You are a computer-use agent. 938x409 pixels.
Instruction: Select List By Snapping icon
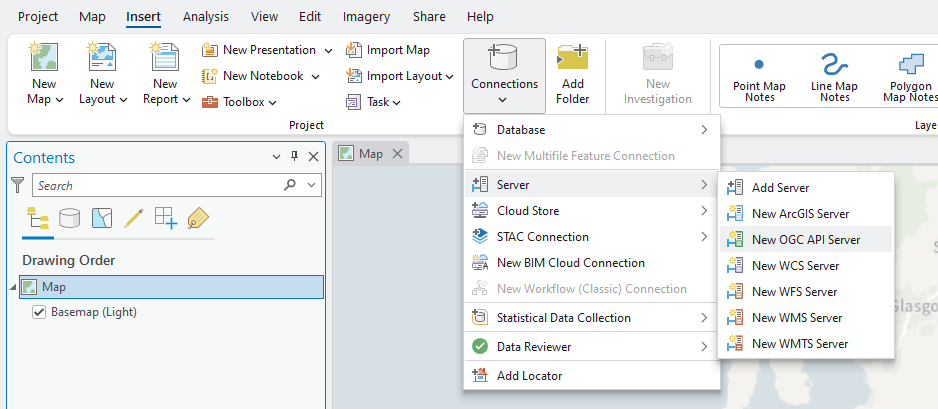click(166, 218)
